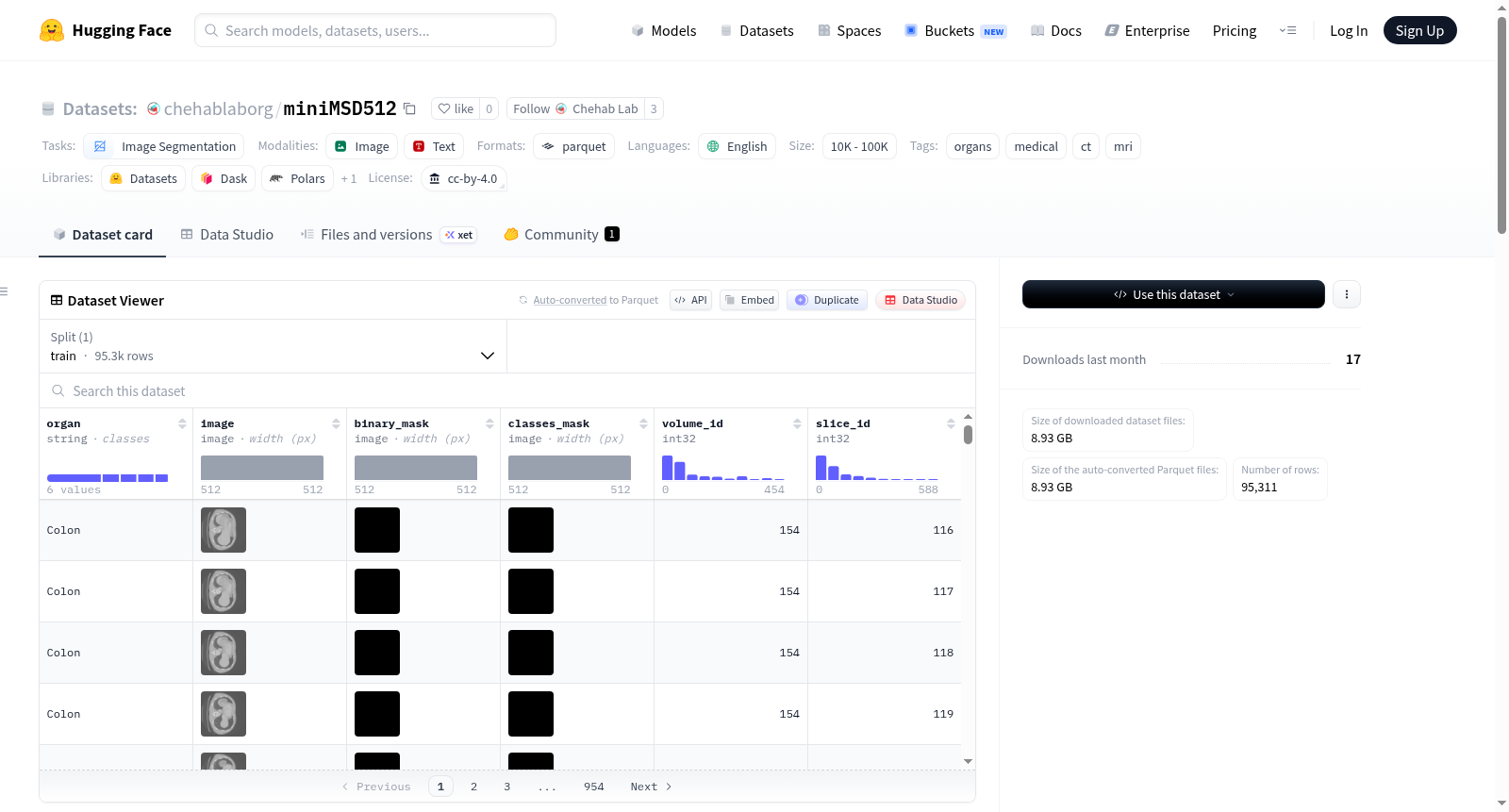Select the Dask library tag
This screenshot has width=1509, height=812.
click(x=224, y=178)
